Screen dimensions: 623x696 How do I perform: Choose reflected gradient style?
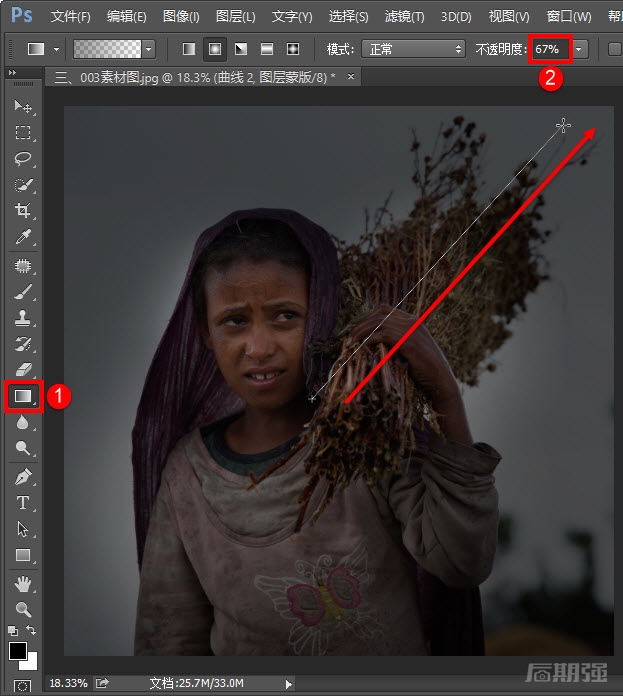267,49
